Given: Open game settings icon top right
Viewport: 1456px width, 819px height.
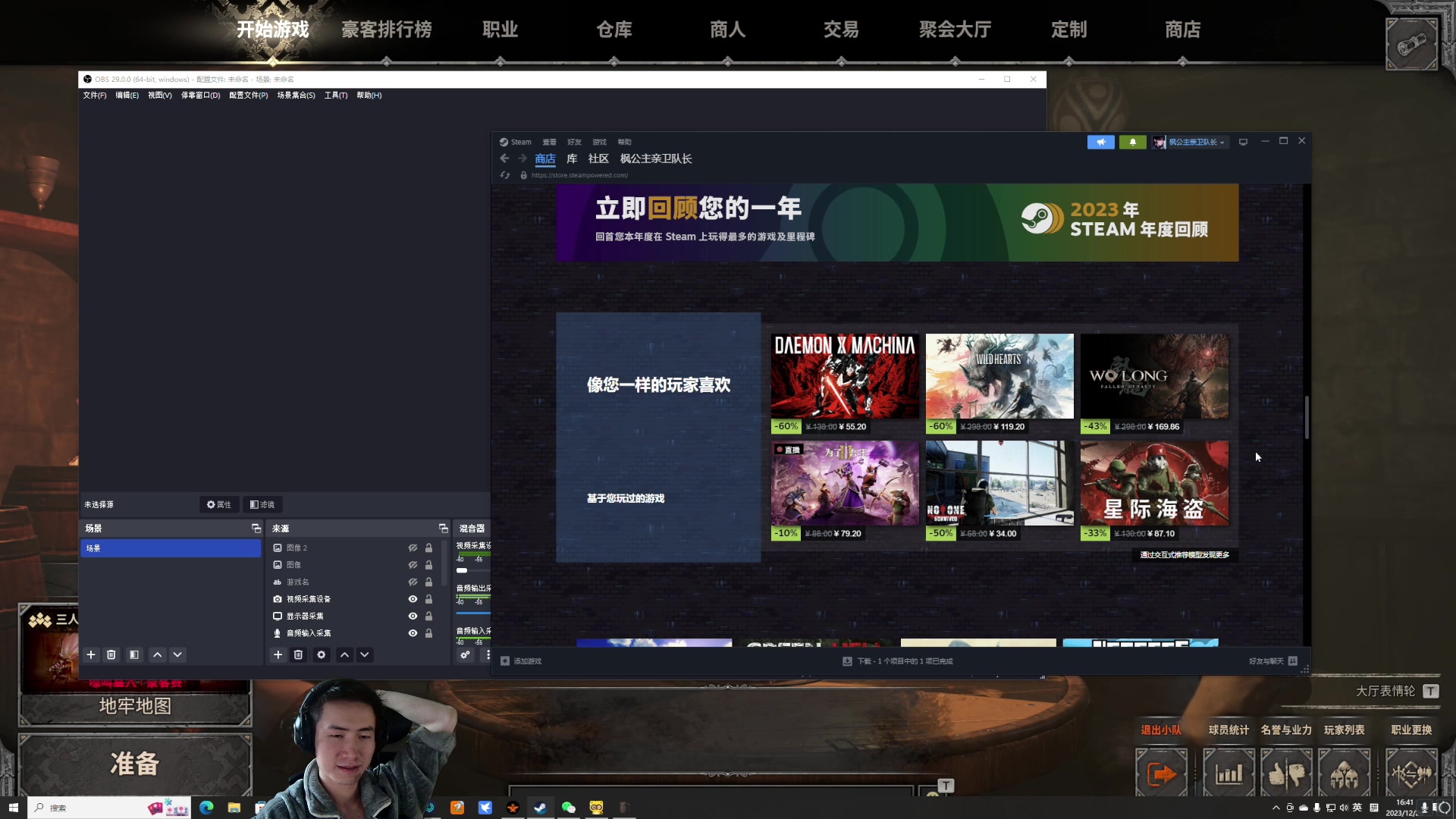Looking at the screenshot, I should pos(1412,45).
